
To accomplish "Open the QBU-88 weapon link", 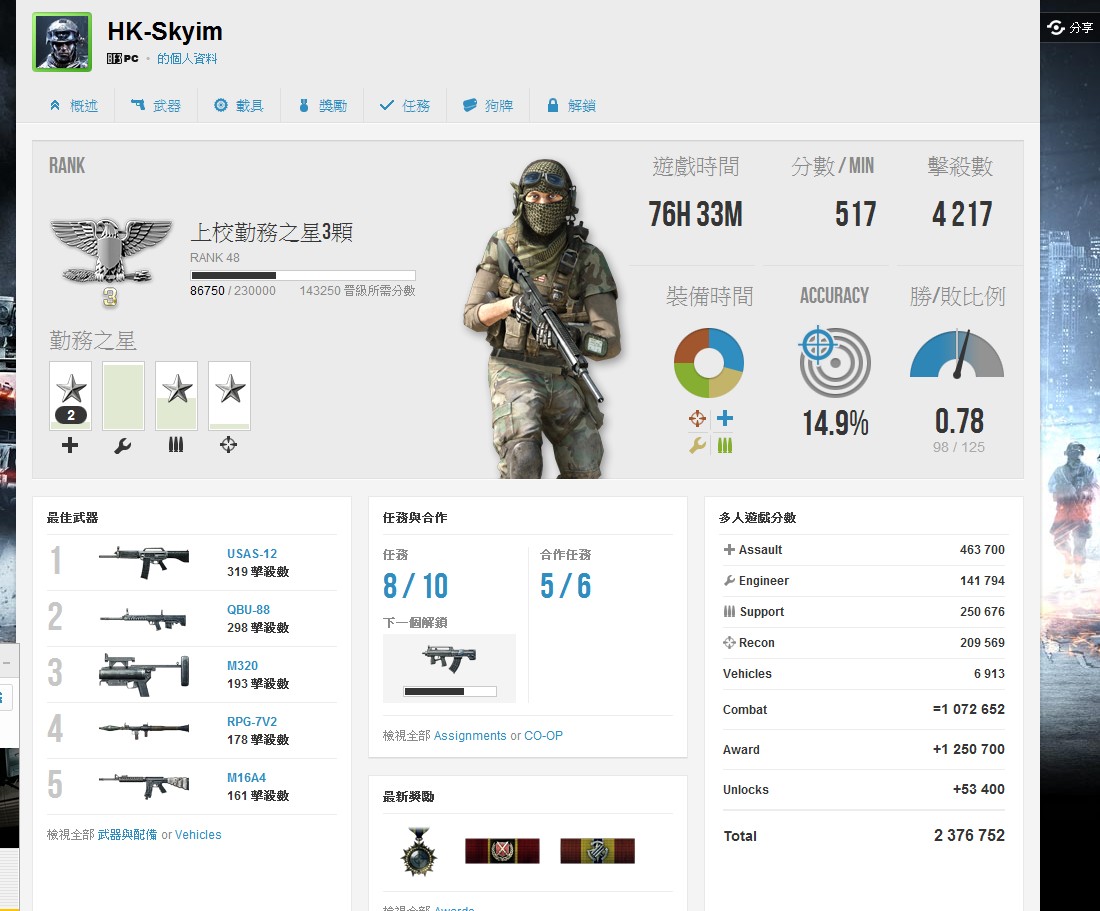I will (248, 609).
